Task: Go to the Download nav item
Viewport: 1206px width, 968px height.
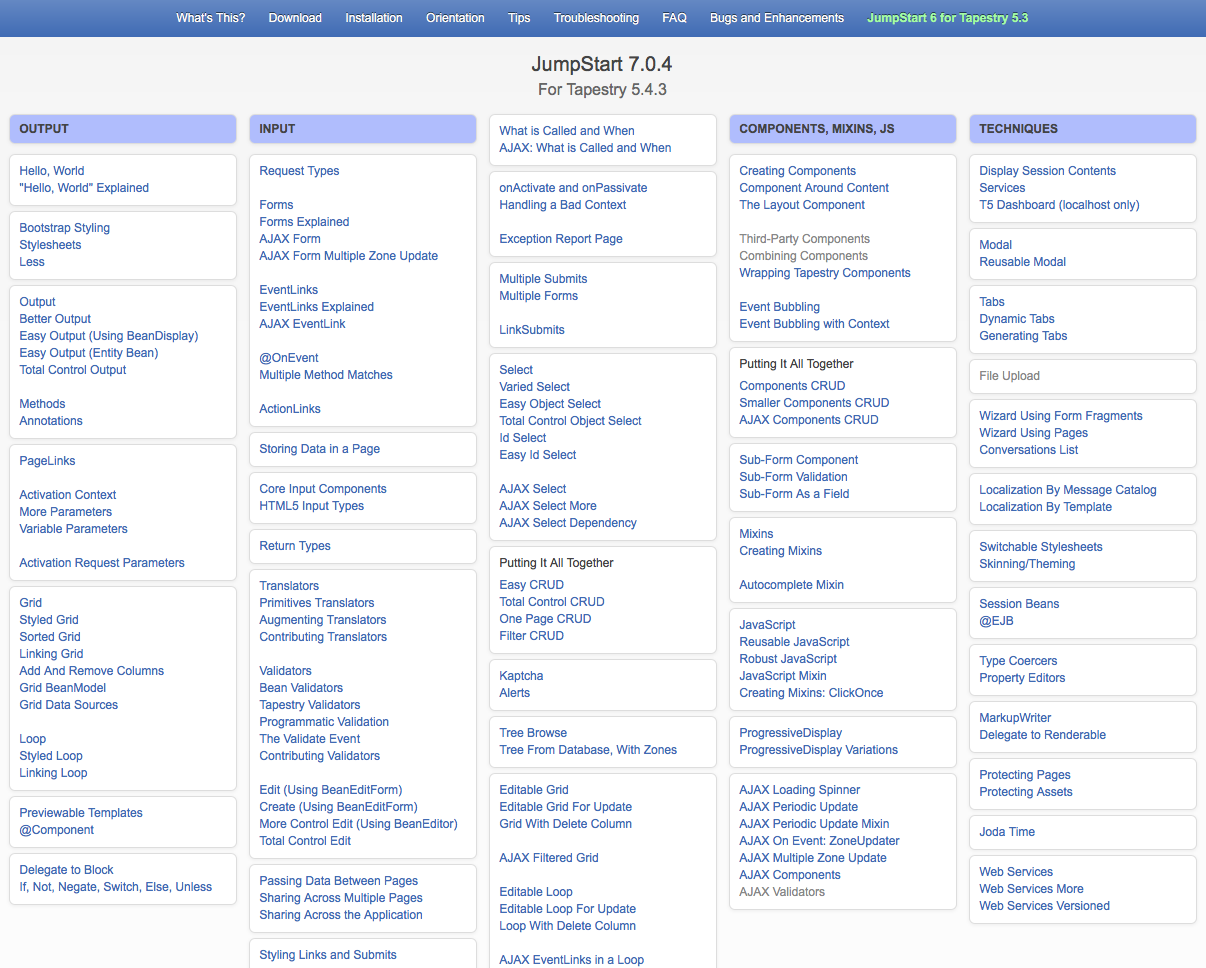Action: click(295, 18)
